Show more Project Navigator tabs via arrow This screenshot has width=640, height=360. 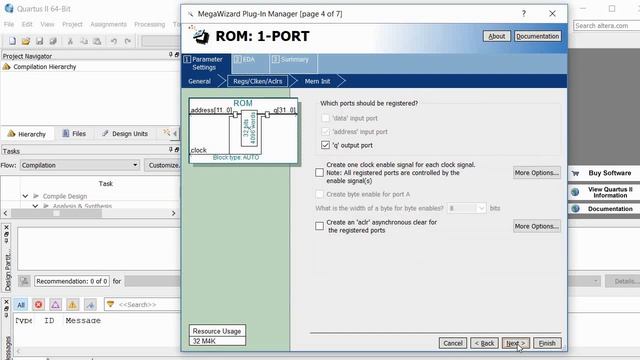175,133
